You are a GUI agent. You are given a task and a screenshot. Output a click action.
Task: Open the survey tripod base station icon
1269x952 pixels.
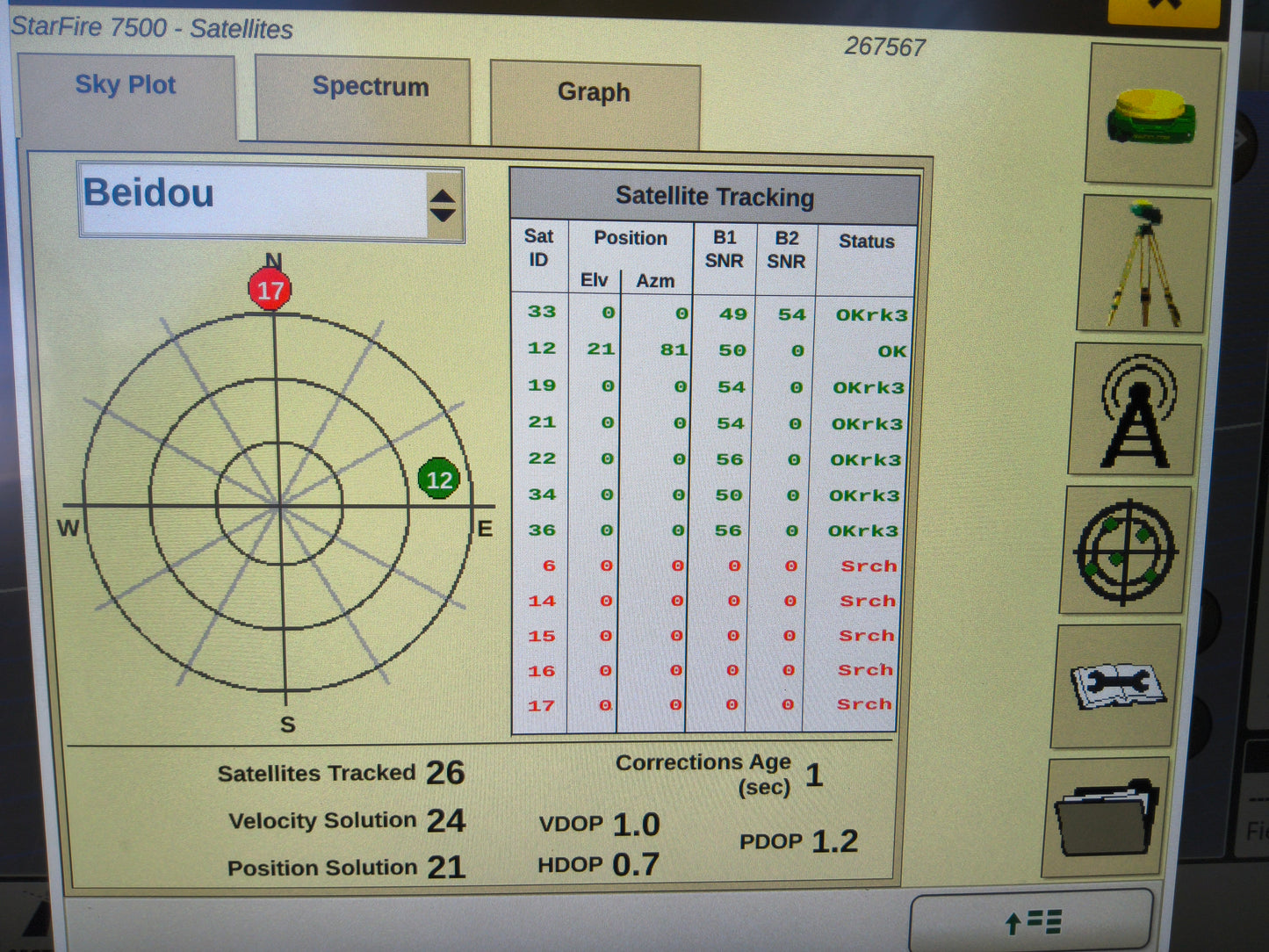click(1144, 263)
